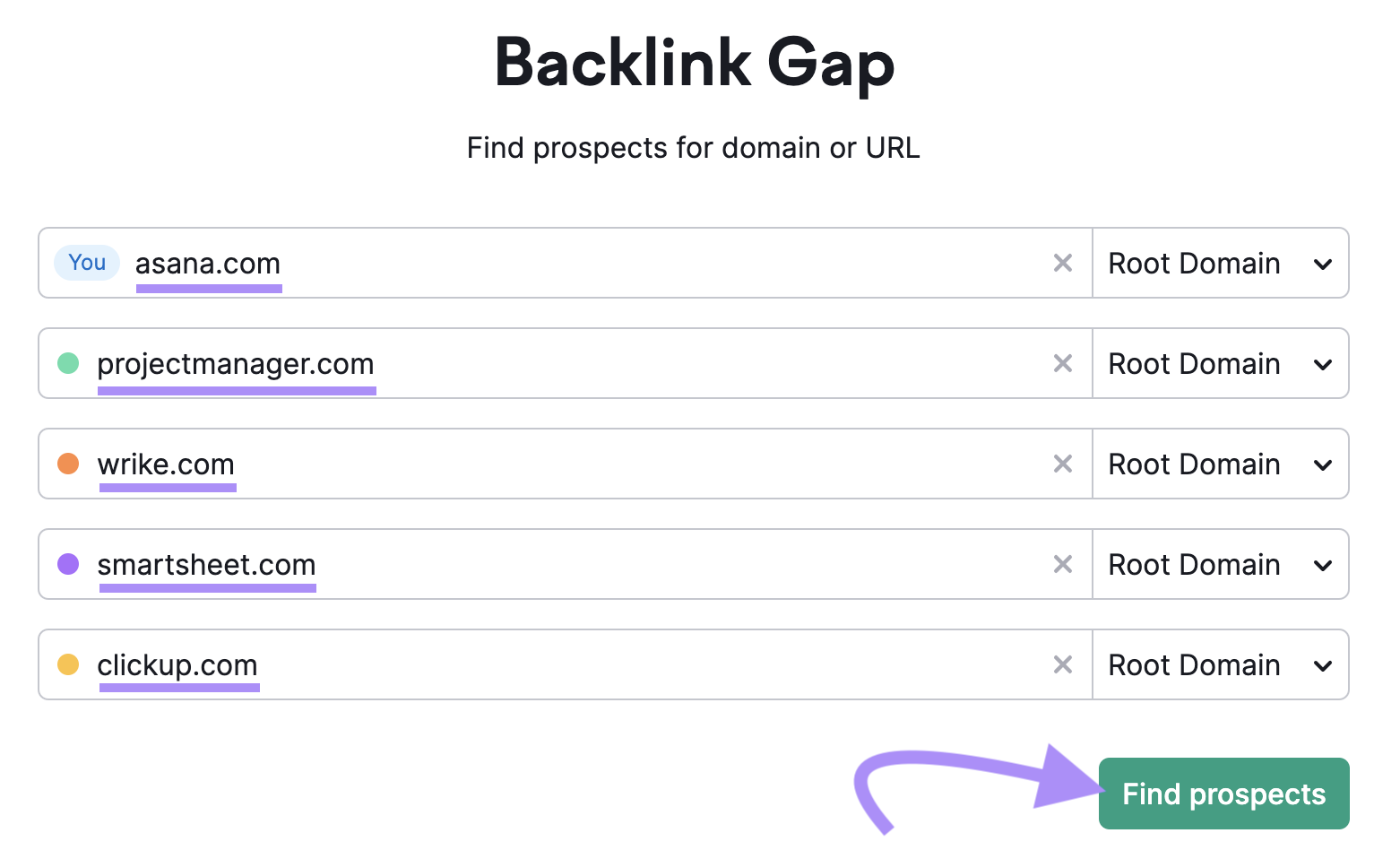Screen dimensions: 1400x859
Task: Click the 'You' badge next to asana.com
Action: coord(86,263)
